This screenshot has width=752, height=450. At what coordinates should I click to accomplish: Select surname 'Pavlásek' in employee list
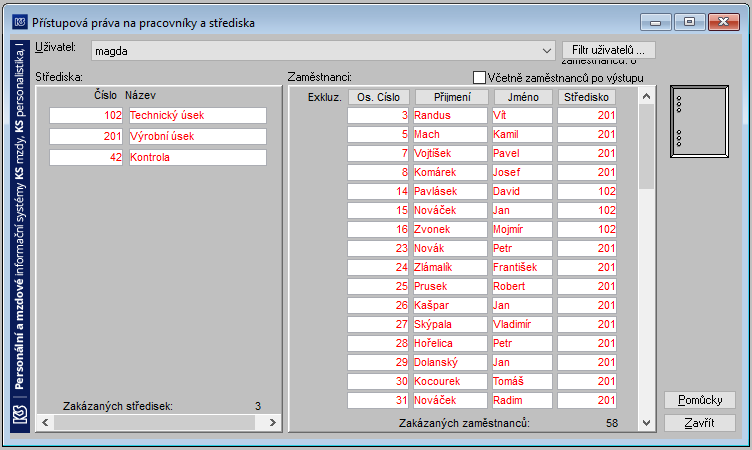[x=450, y=191]
